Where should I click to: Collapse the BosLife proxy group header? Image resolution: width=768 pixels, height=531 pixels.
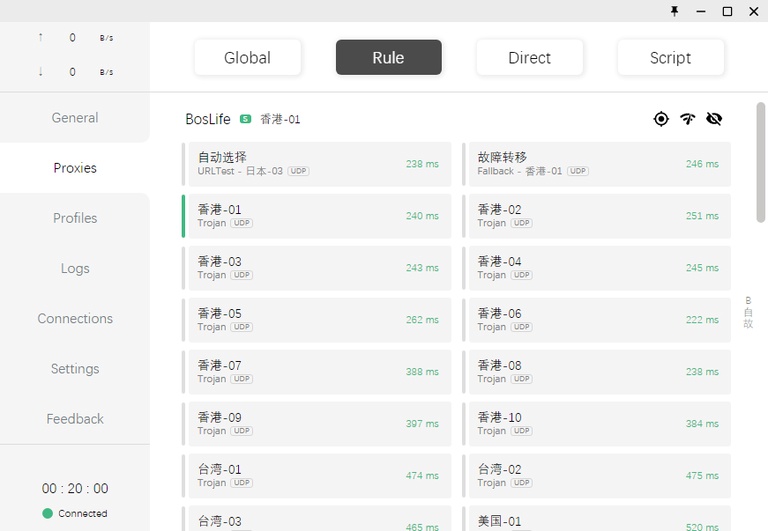coord(208,119)
